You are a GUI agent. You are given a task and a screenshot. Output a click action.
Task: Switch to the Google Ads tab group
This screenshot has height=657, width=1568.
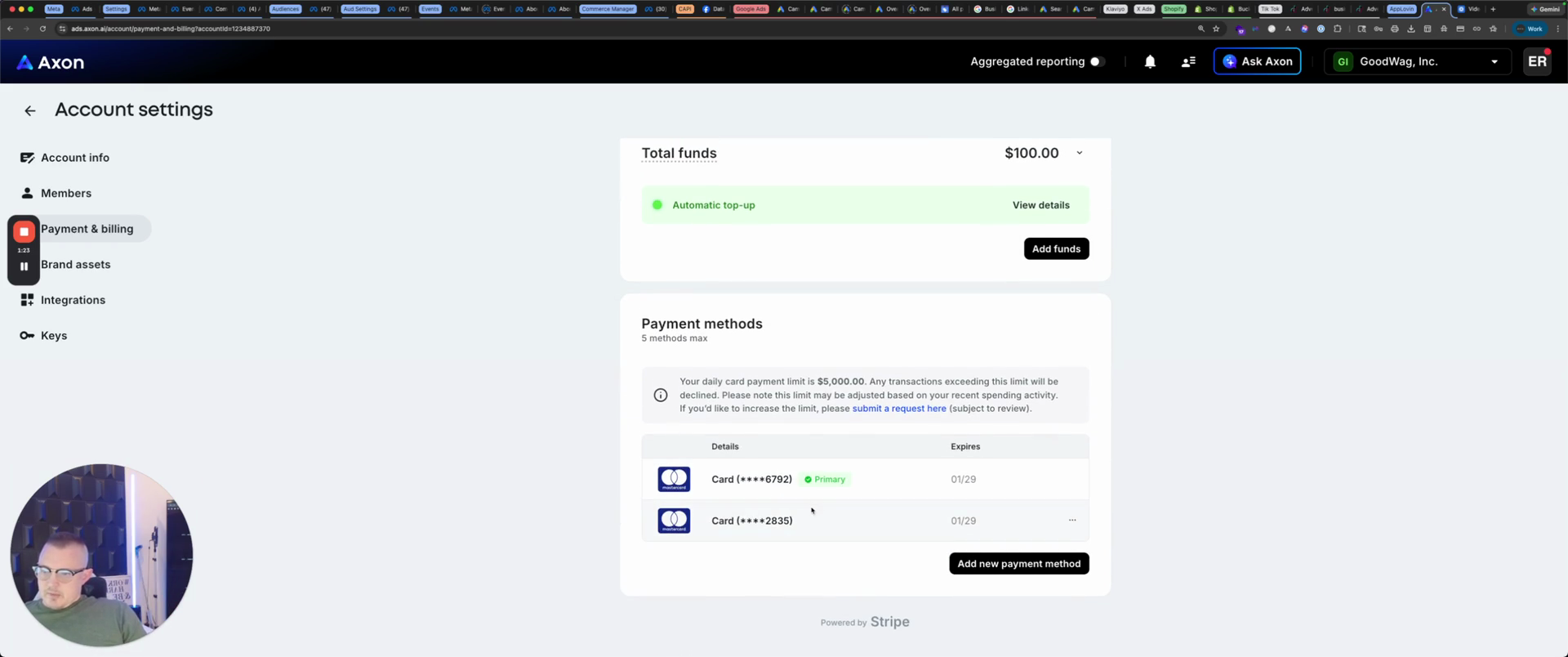click(751, 9)
